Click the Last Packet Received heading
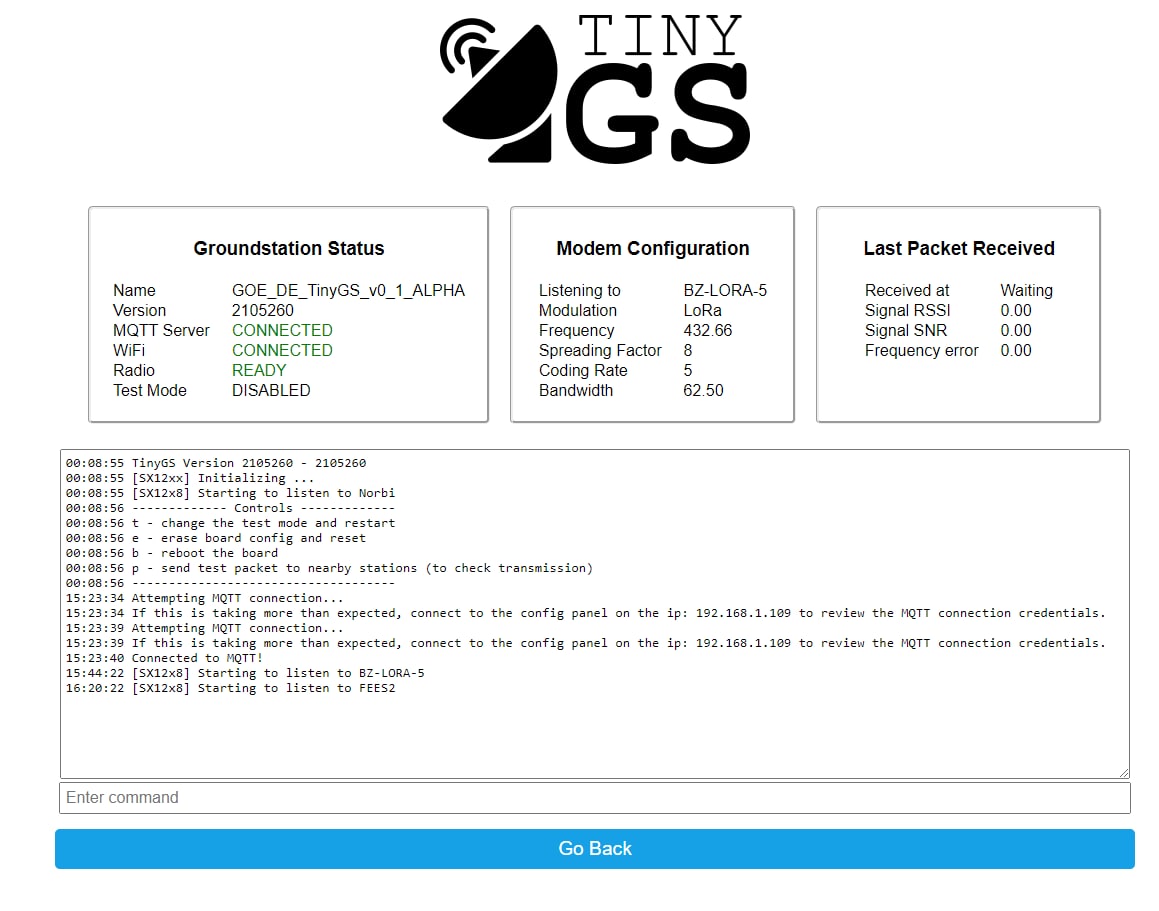This screenshot has height=911, width=1159. coord(958,249)
